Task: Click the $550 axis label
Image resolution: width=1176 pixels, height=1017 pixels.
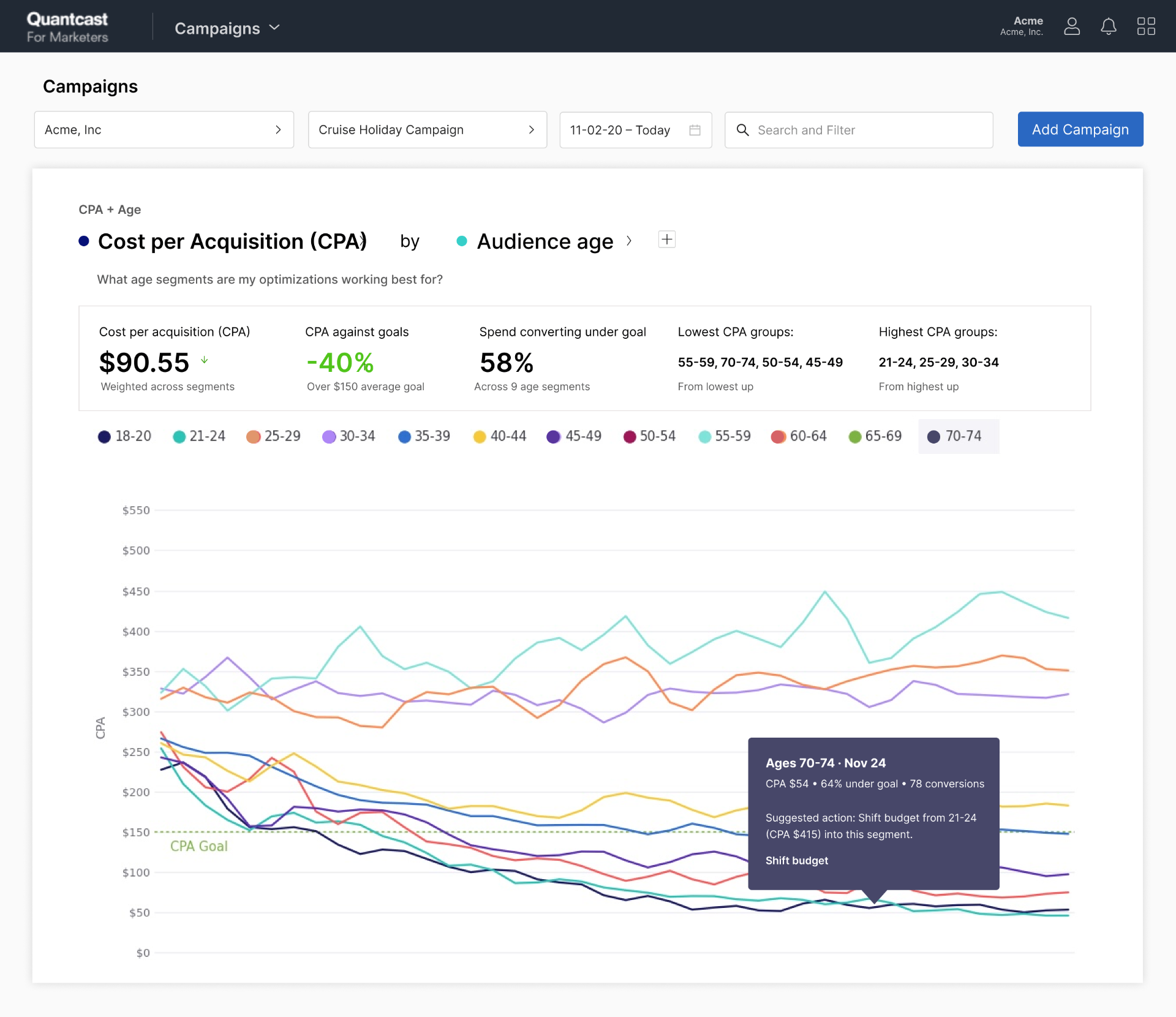Action: tap(136, 510)
